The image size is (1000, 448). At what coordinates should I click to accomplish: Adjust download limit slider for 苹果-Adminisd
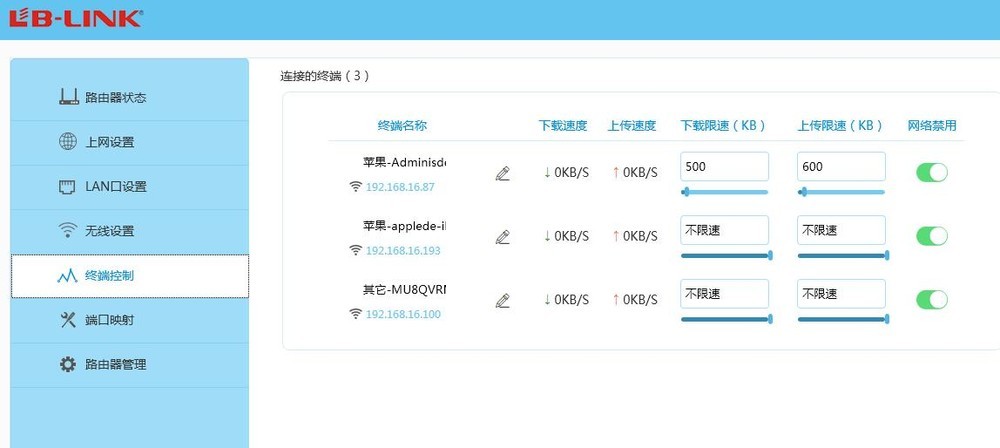tap(724, 191)
